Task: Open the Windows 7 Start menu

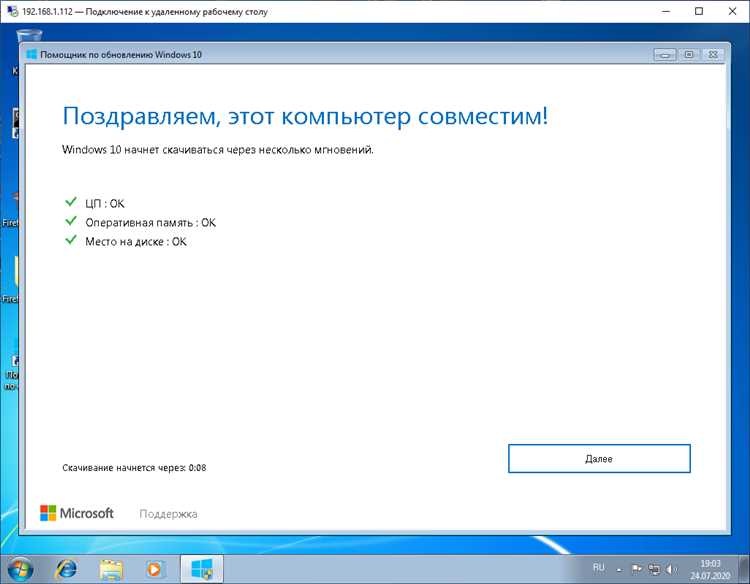Action: coord(22,569)
